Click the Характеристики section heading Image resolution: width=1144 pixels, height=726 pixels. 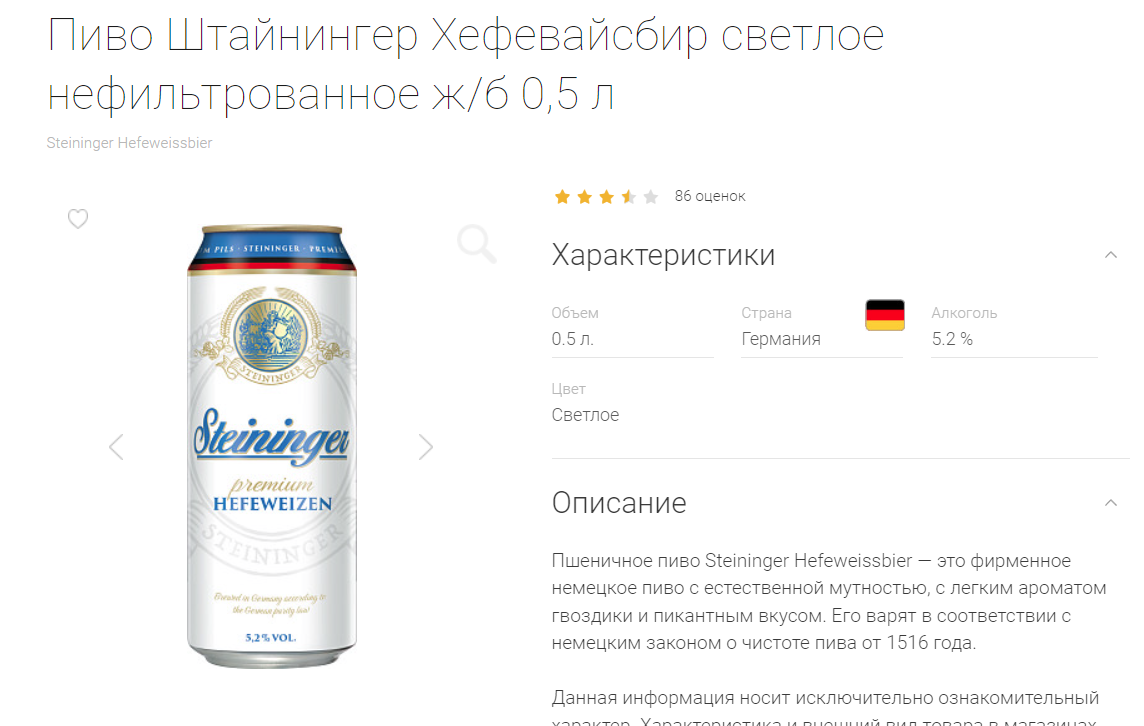point(663,255)
